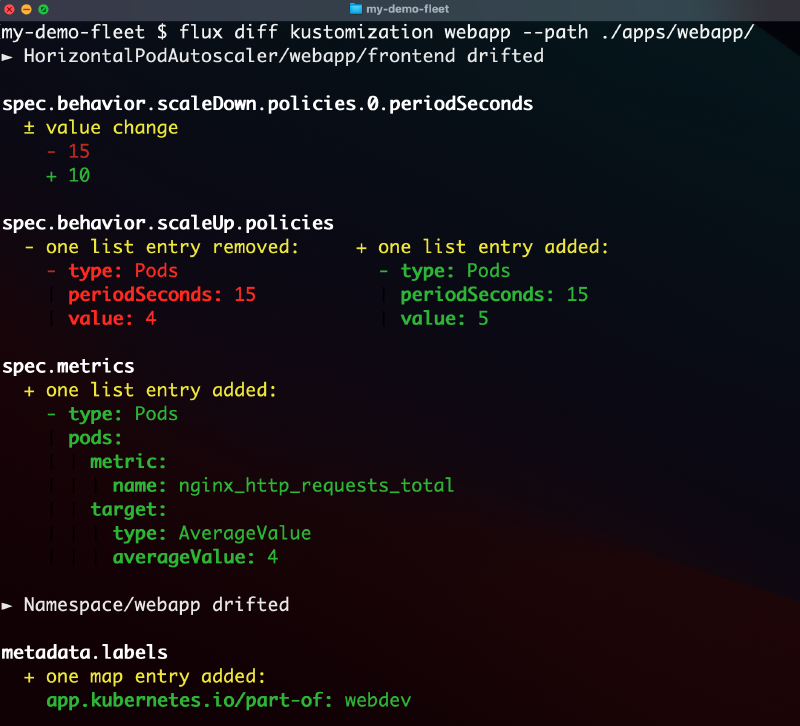Select the spec.behavior.scaleUp.policies heading

[167, 223]
